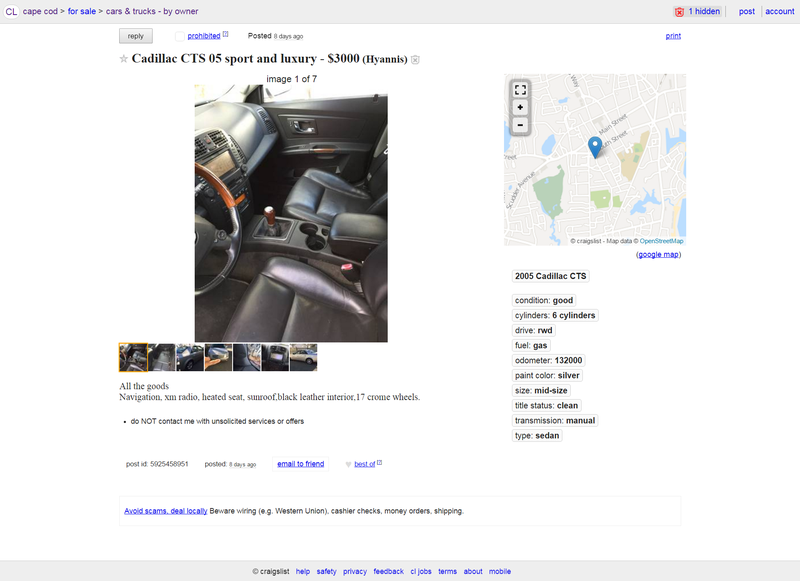
Task: Open Avoid scams, deal locally link
Action: pyautogui.click(x=166, y=511)
